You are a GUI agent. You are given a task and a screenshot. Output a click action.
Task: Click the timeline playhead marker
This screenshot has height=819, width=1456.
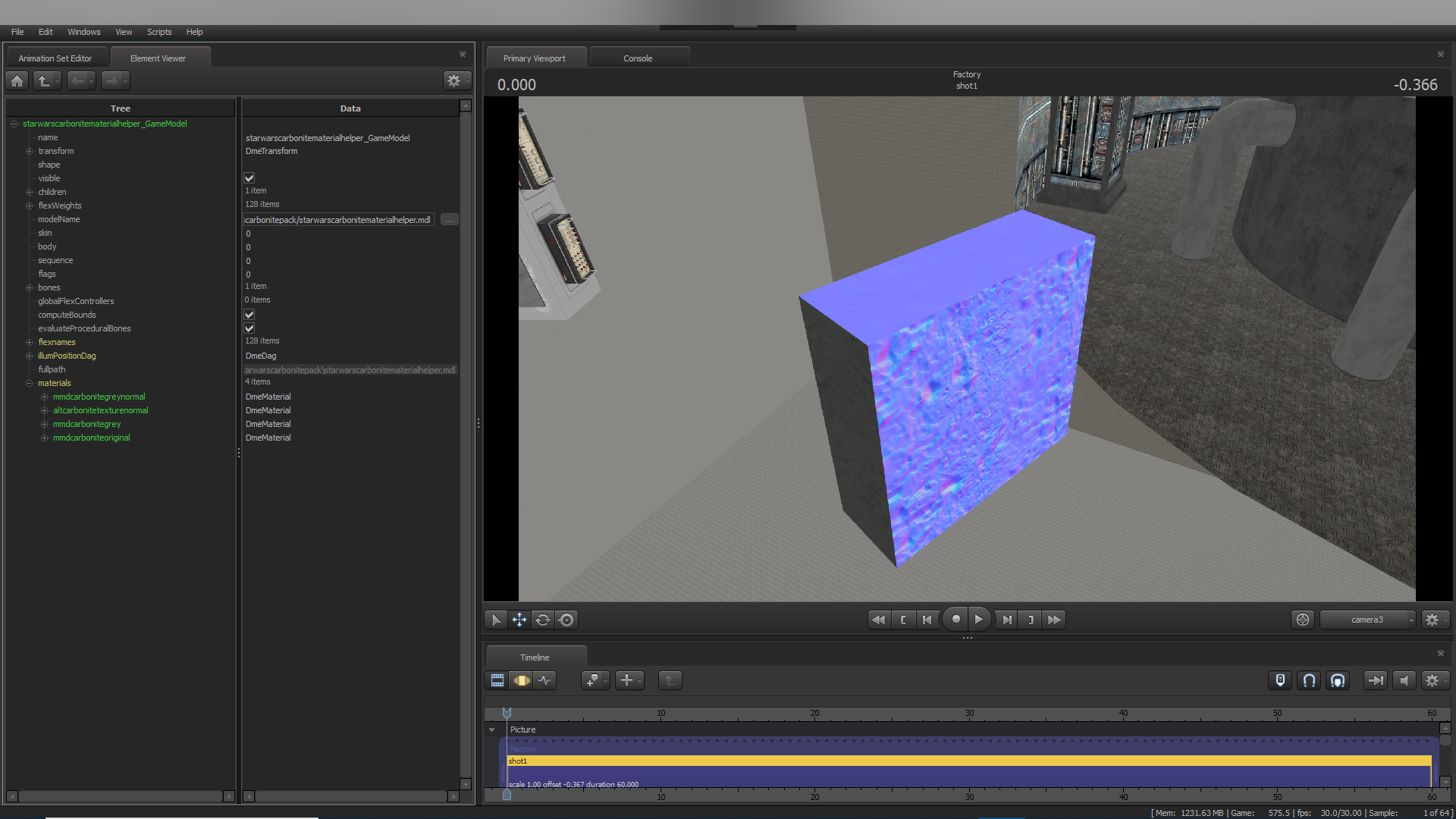[507, 713]
